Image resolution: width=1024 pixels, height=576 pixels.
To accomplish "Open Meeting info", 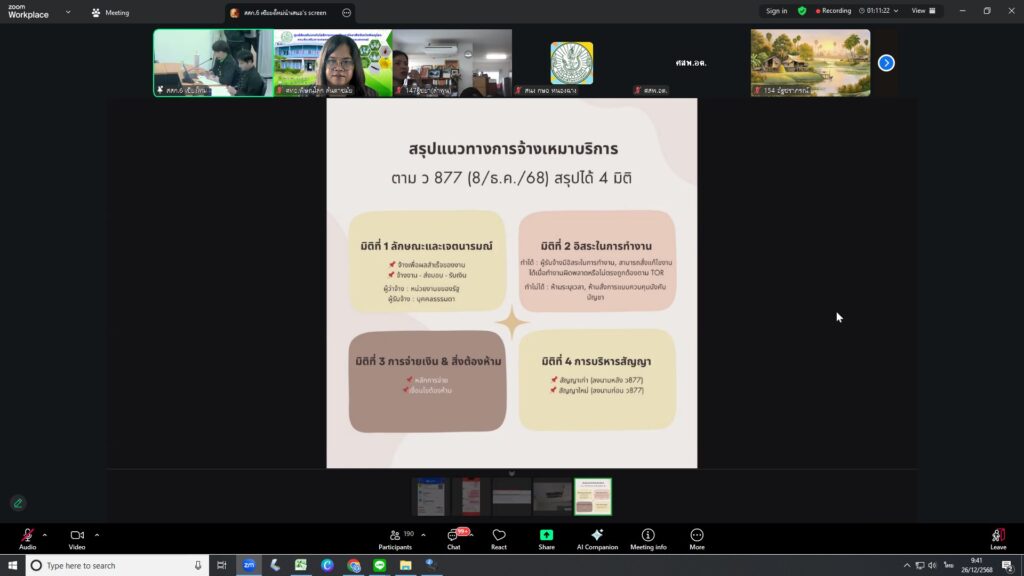I will pos(648,538).
